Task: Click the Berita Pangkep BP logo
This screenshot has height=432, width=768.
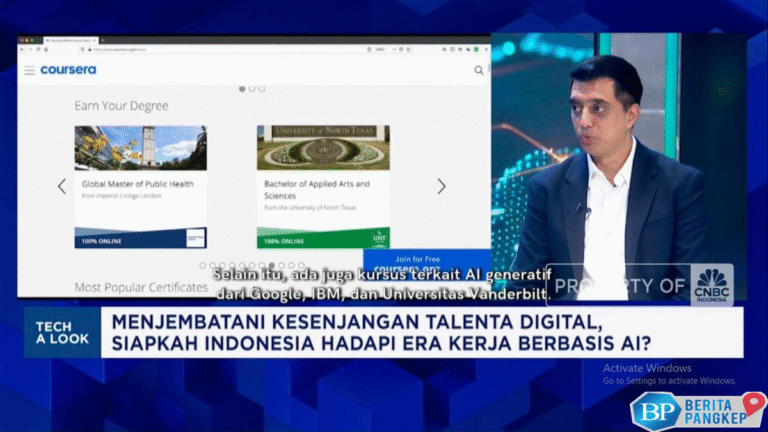Action: tap(656, 411)
